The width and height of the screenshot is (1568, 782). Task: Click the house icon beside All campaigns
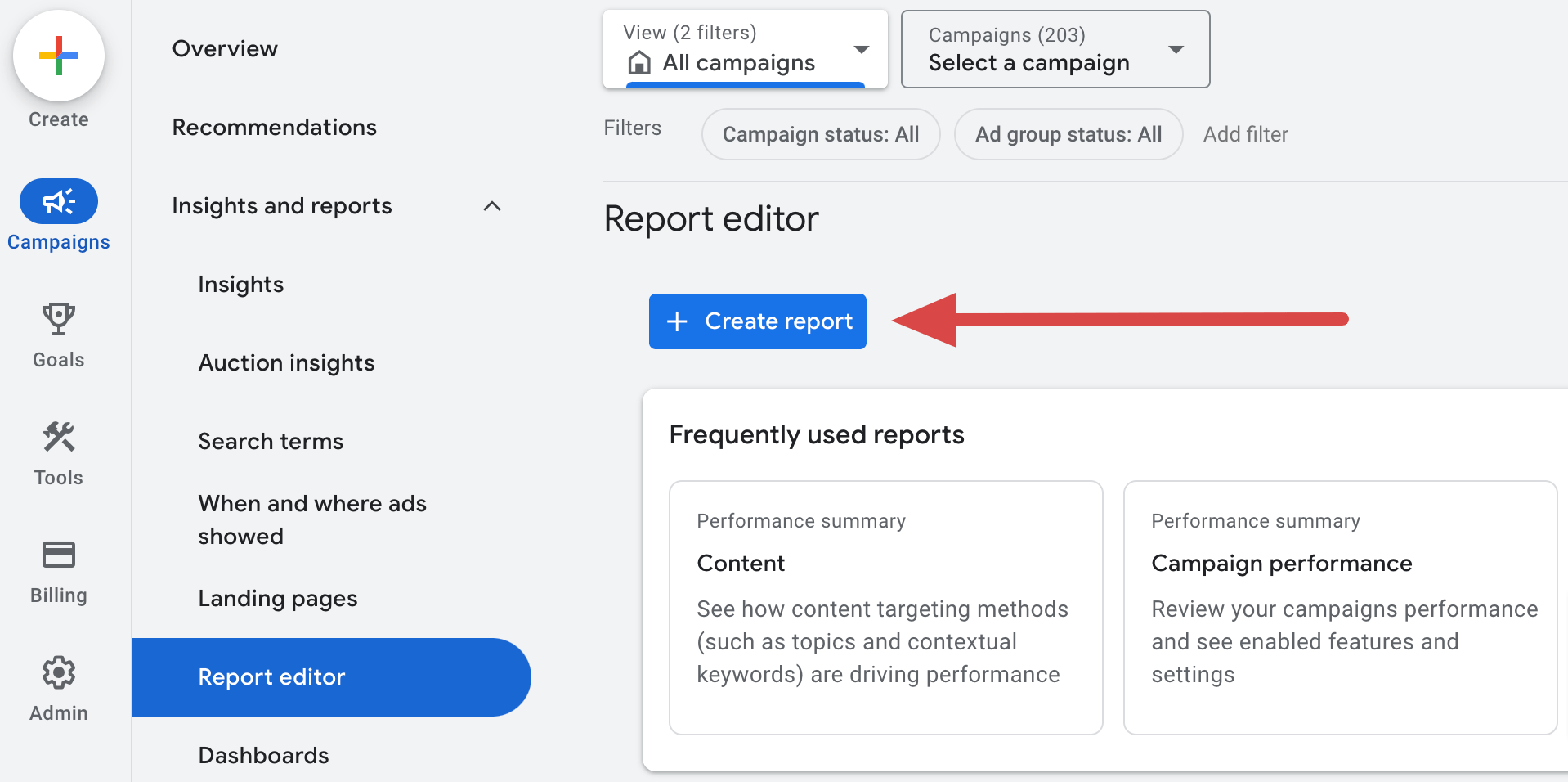639,62
